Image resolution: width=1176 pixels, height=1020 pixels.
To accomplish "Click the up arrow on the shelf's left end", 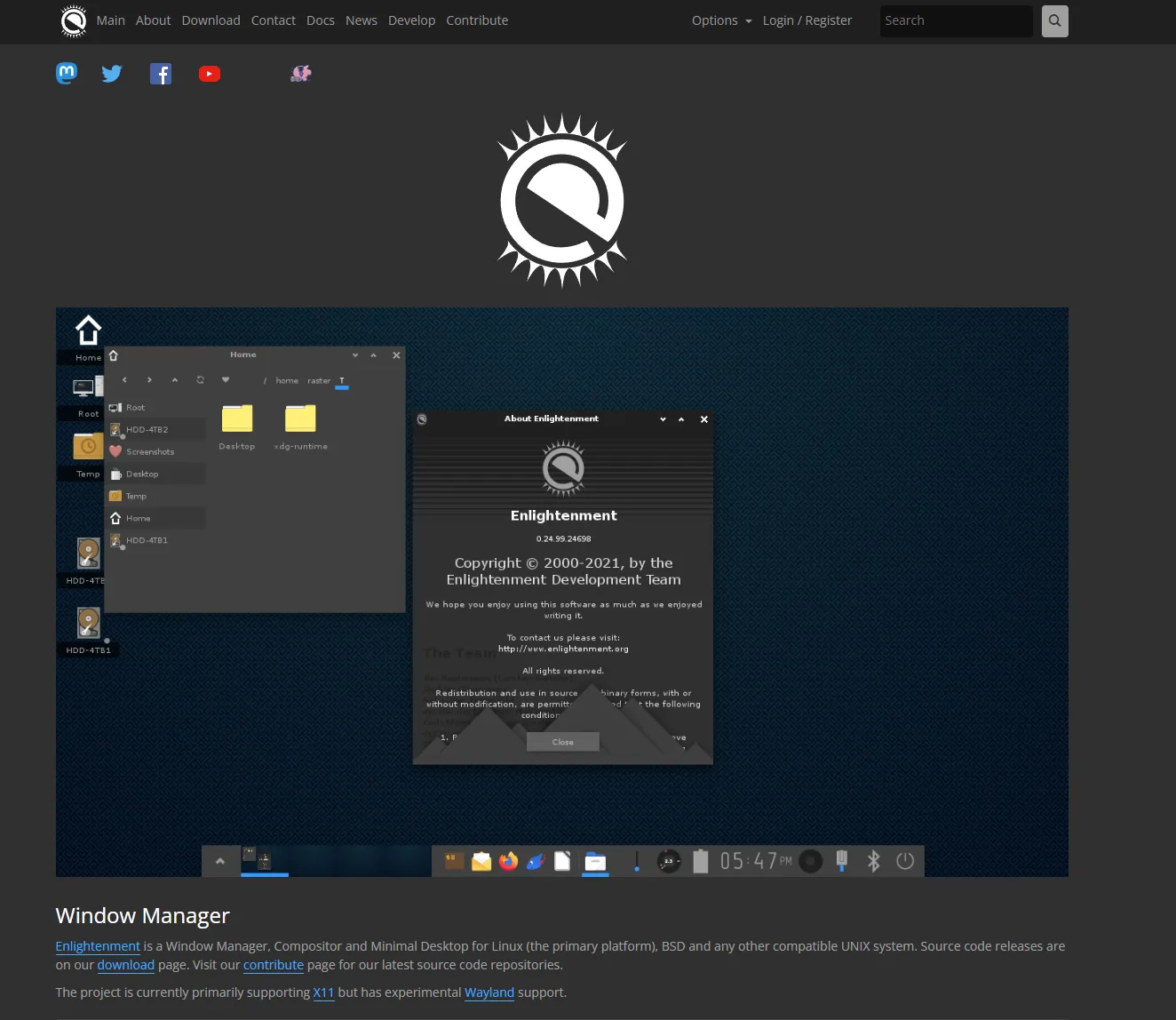I will click(x=220, y=861).
